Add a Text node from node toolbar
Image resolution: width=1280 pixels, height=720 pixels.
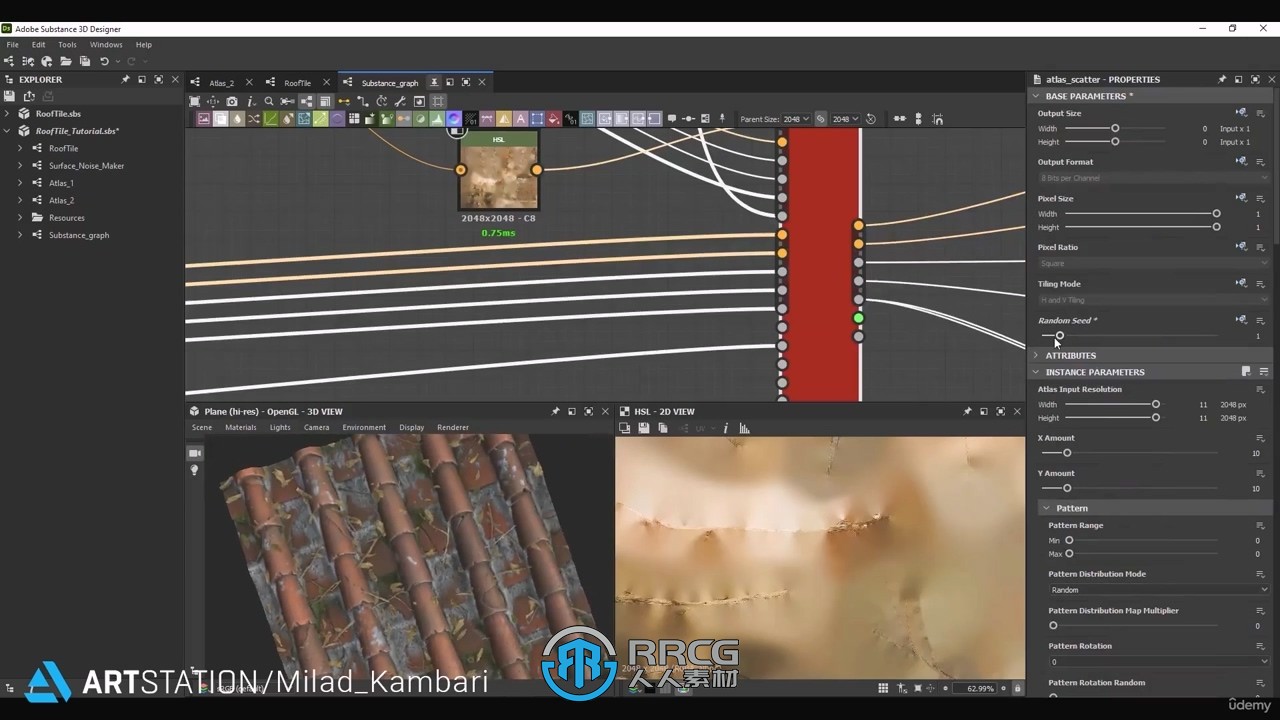coord(521,119)
